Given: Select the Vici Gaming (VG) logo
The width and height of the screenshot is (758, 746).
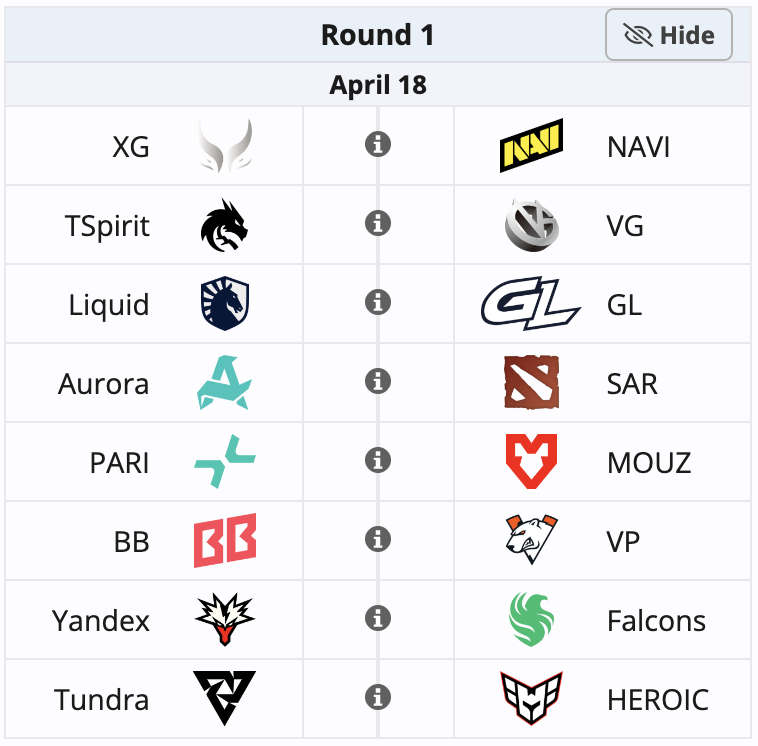Looking at the screenshot, I should click(x=531, y=225).
